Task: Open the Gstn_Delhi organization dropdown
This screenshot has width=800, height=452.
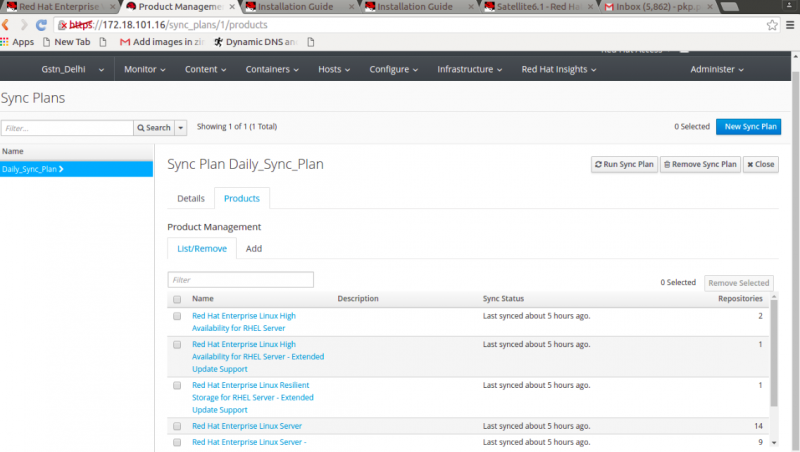Action: (72, 69)
